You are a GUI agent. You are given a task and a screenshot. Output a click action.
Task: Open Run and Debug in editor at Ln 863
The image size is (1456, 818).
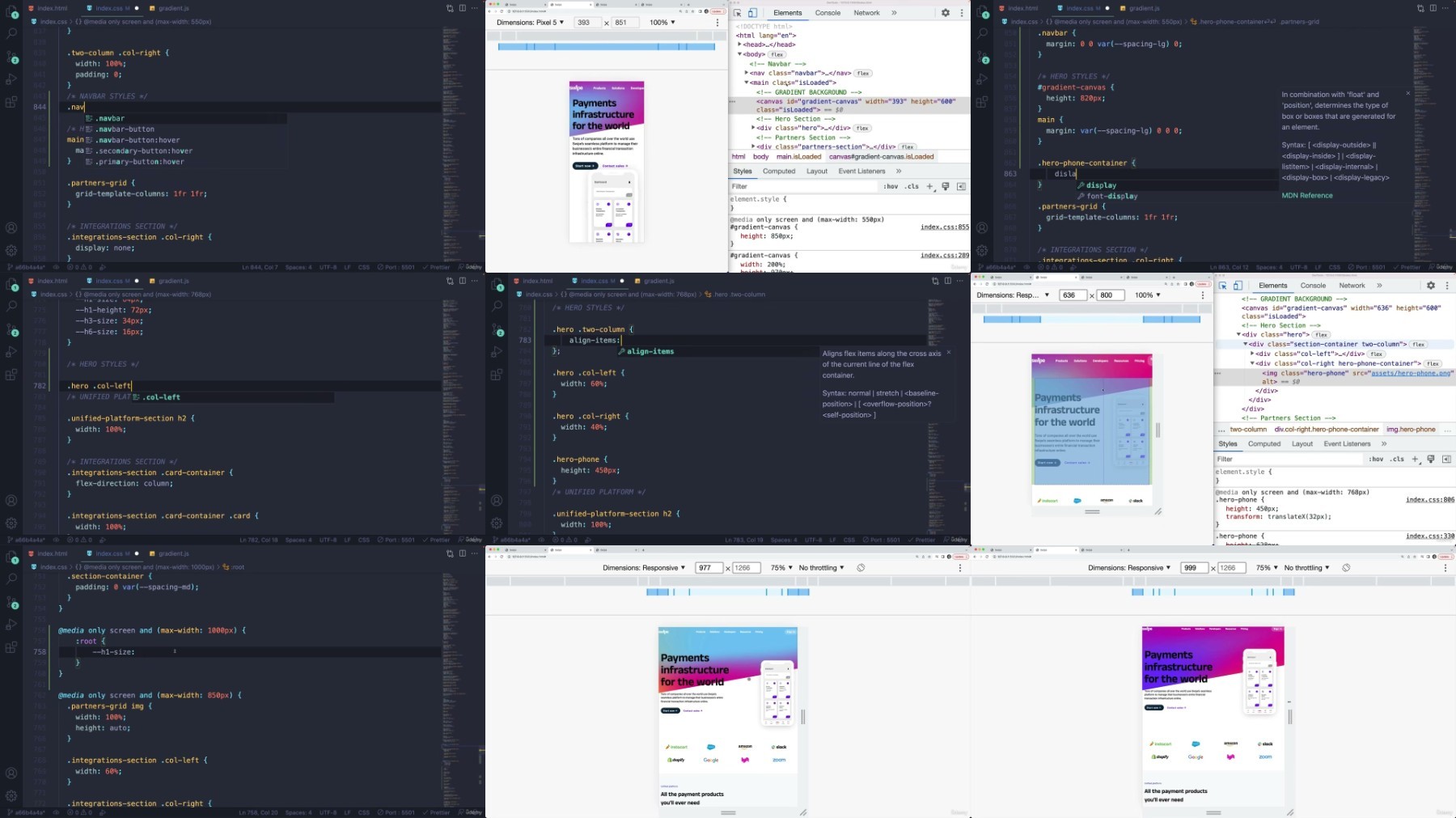[x=982, y=79]
